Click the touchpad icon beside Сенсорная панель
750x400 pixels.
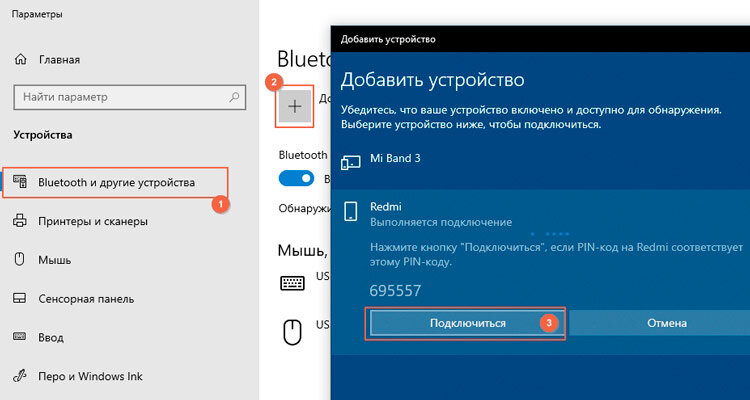coord(20,299)
